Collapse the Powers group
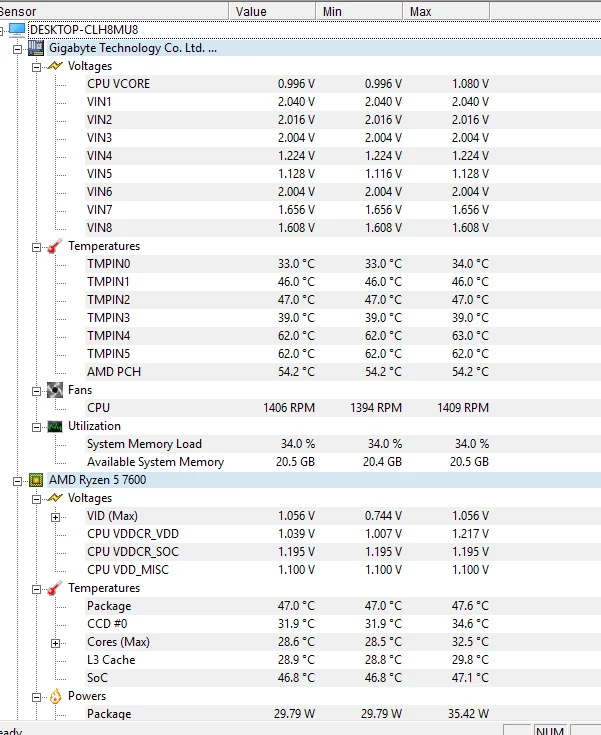 (36, 697)
